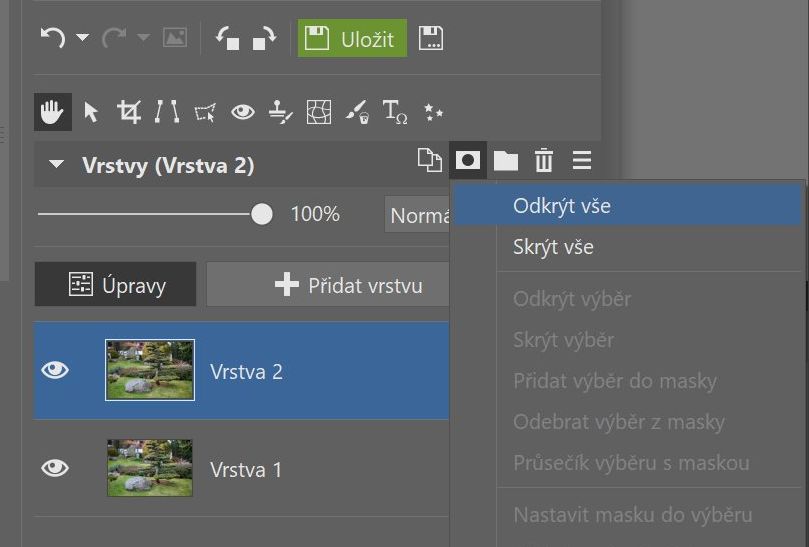Select the perspective transform tool
The image size is (809, 547).
pos(205,112)
